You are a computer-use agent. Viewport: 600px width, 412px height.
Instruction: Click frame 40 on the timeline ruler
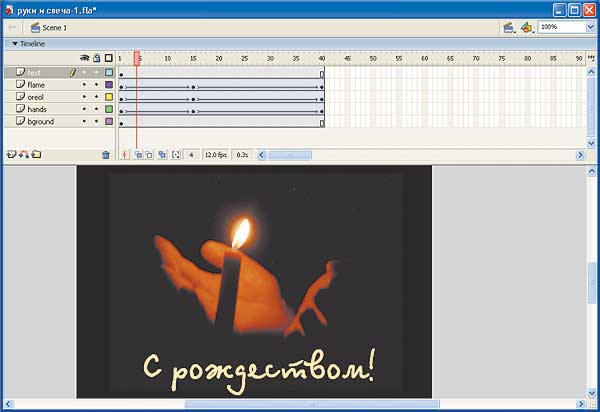click(x=322, y=59)
